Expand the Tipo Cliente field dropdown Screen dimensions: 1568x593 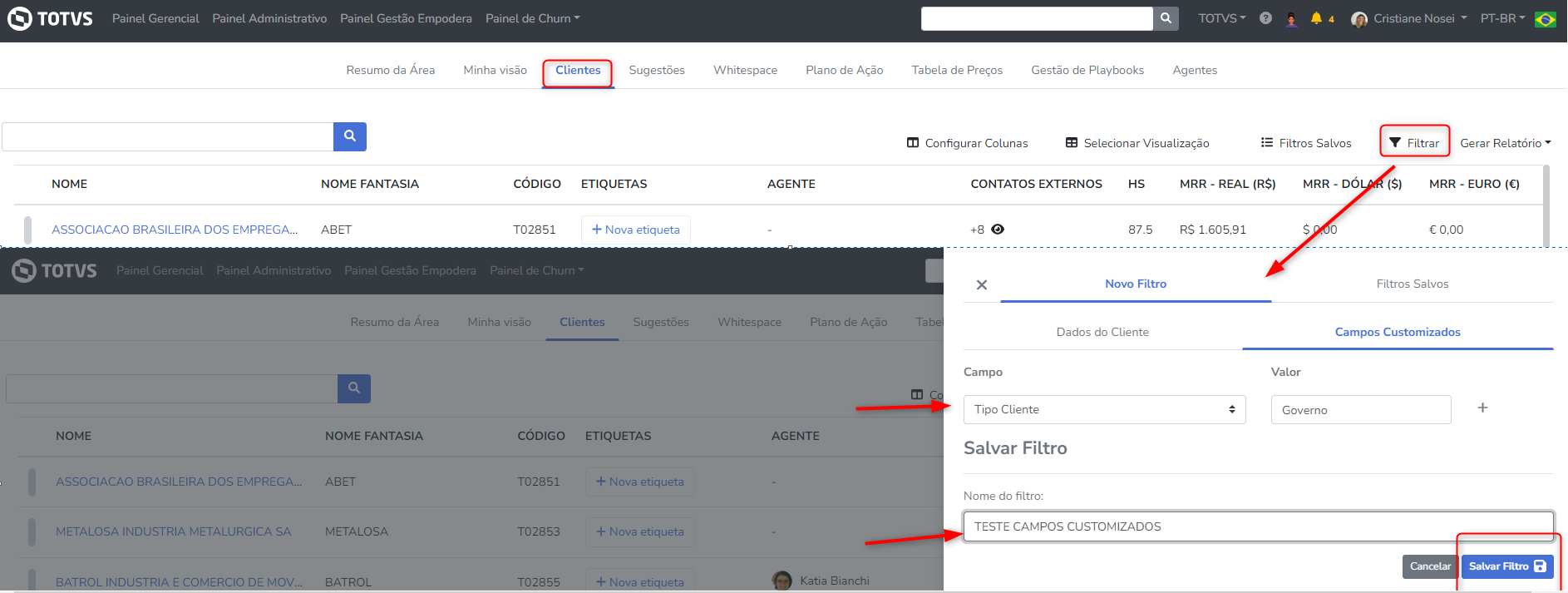point(1104,409)
